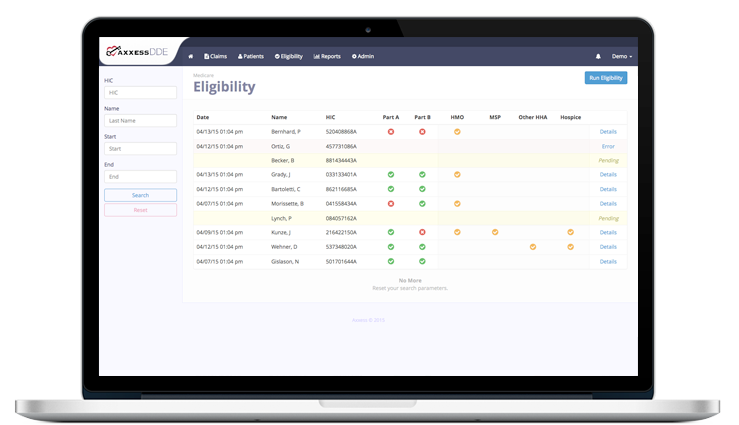Click Kunze's orange MSP check icon
739x425 pixels.
[x=495, y=232]
